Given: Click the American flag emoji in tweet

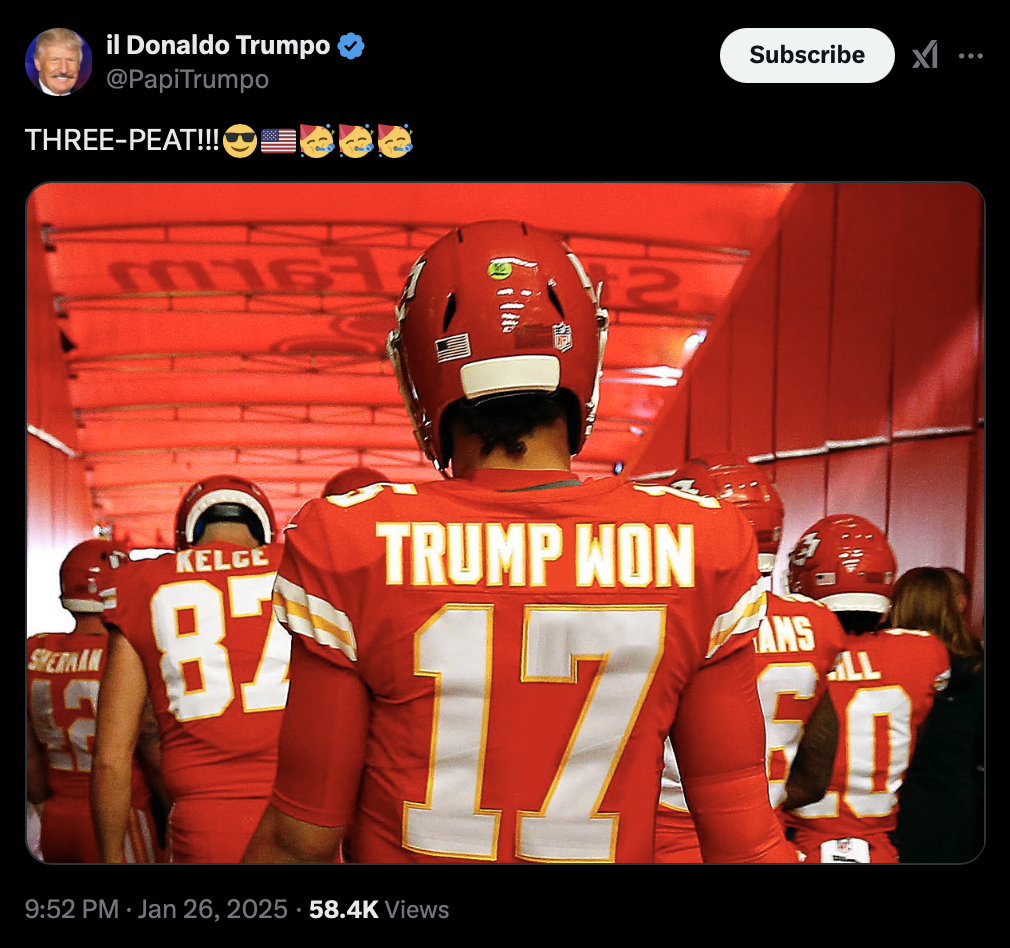Looking at the screenshot, I should point(278,140).
